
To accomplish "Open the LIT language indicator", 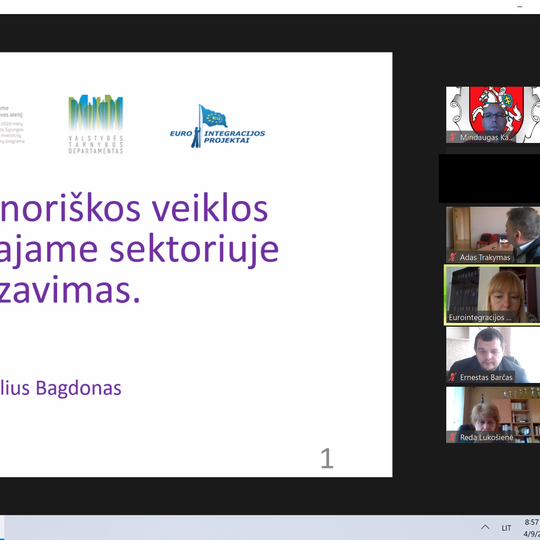I will (506, 528).
